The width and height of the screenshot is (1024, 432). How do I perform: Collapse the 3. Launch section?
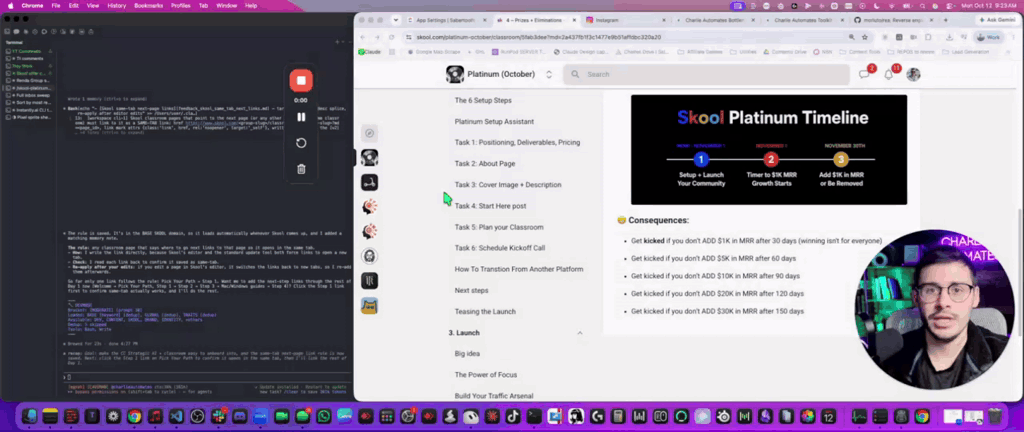point(579,333)
